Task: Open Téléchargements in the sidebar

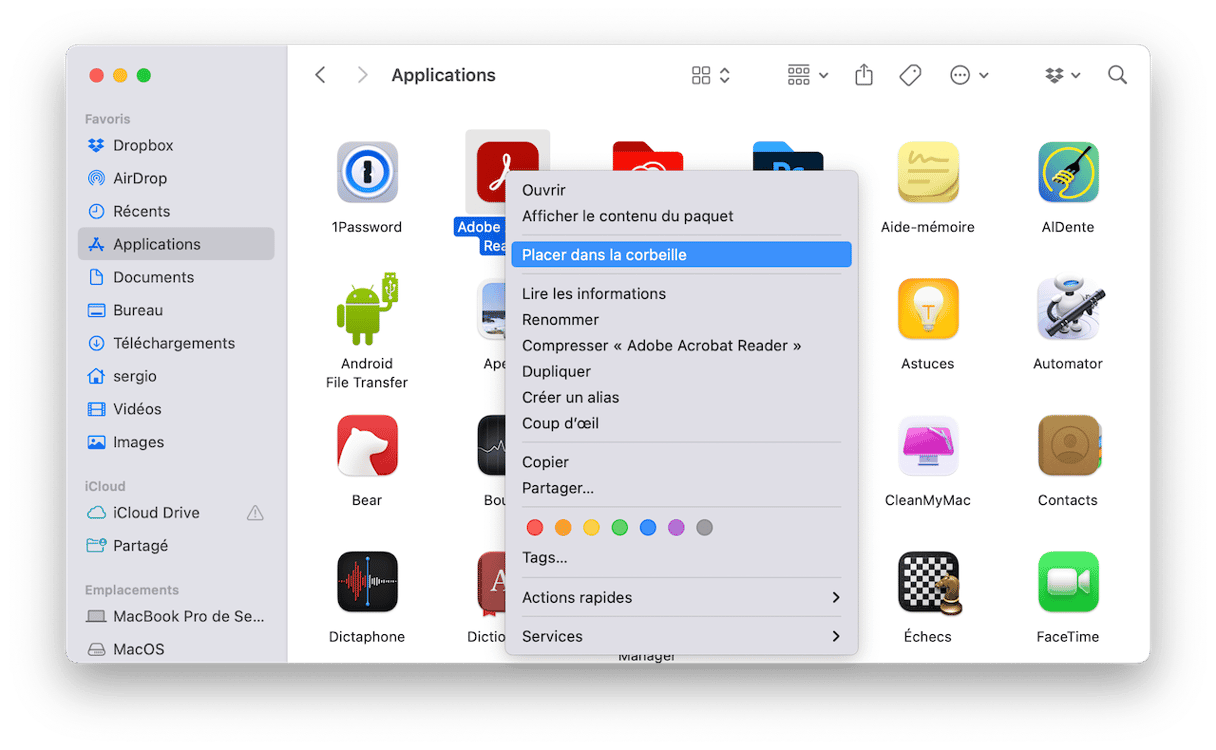Action: [x=174, y=343]
